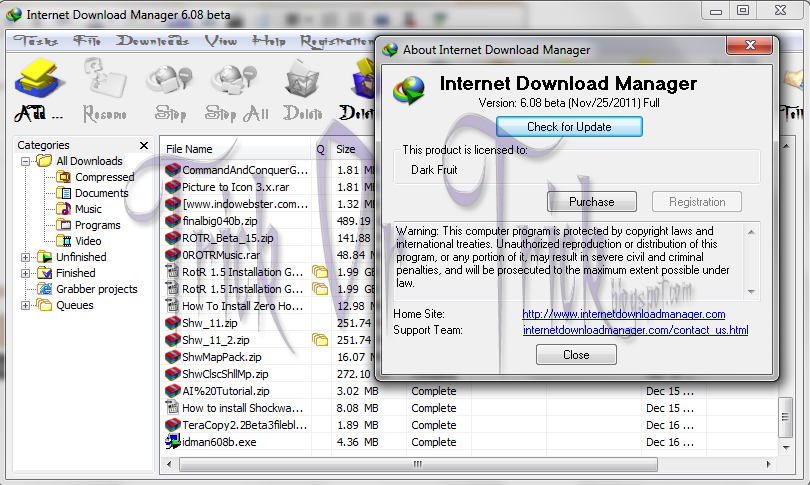Close the Categories panel with X

(x=144, y=146)
